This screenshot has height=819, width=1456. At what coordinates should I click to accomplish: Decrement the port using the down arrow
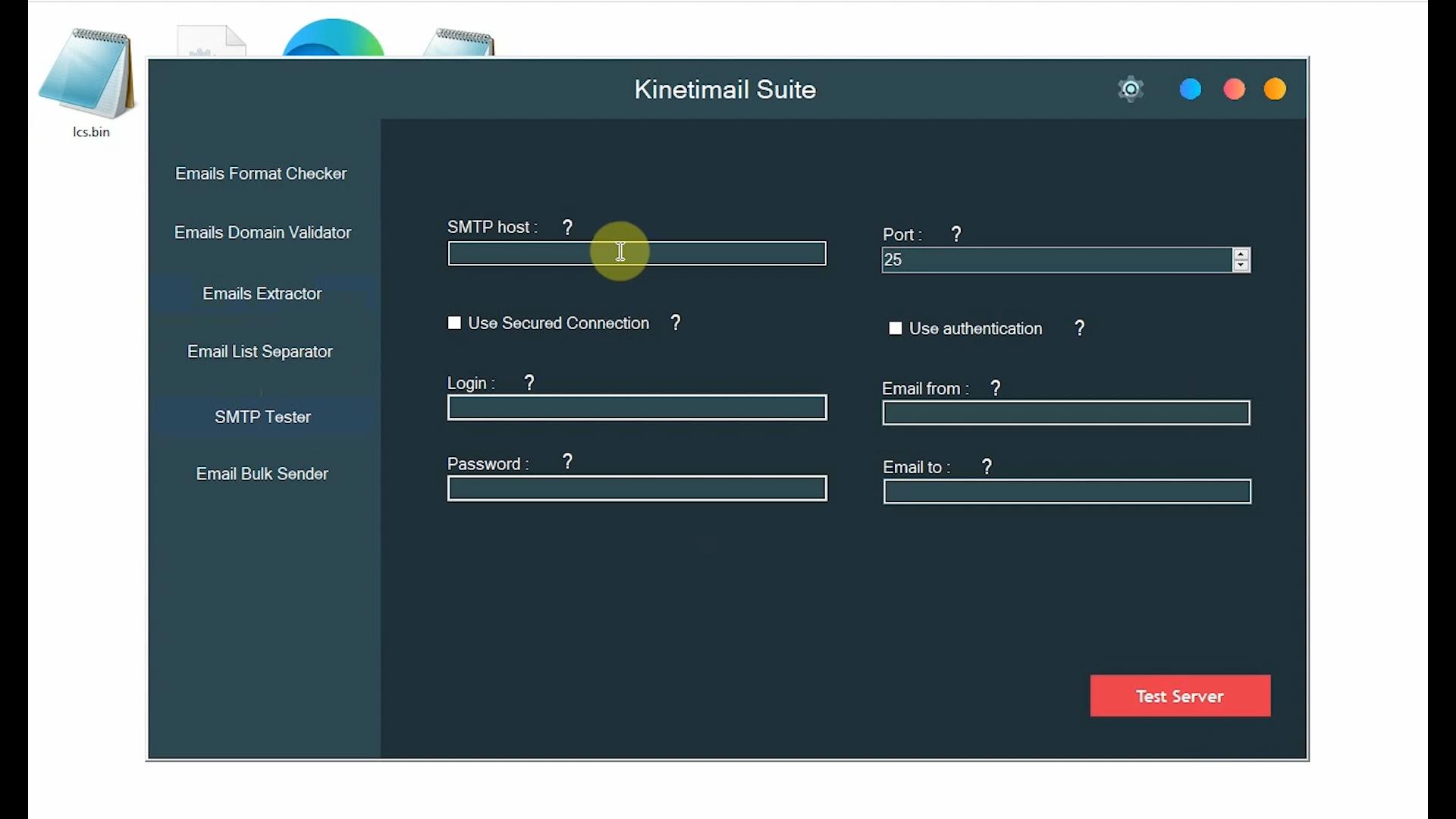pos(1241,266)
